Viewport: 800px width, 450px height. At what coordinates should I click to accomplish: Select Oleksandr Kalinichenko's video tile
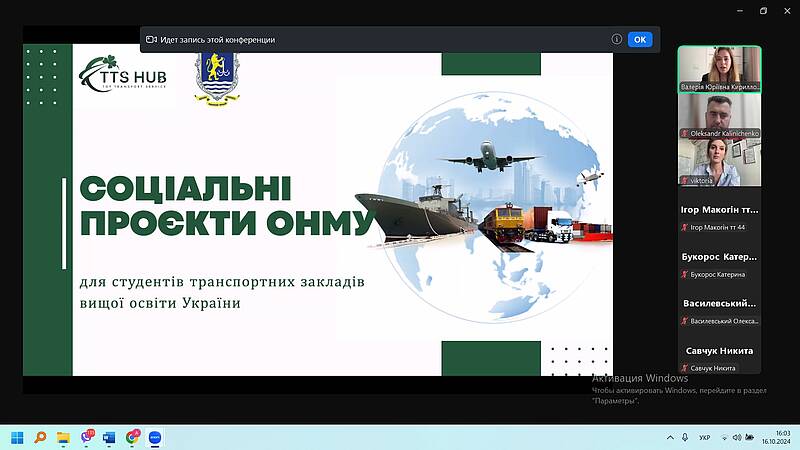click(x=719, y=116)
